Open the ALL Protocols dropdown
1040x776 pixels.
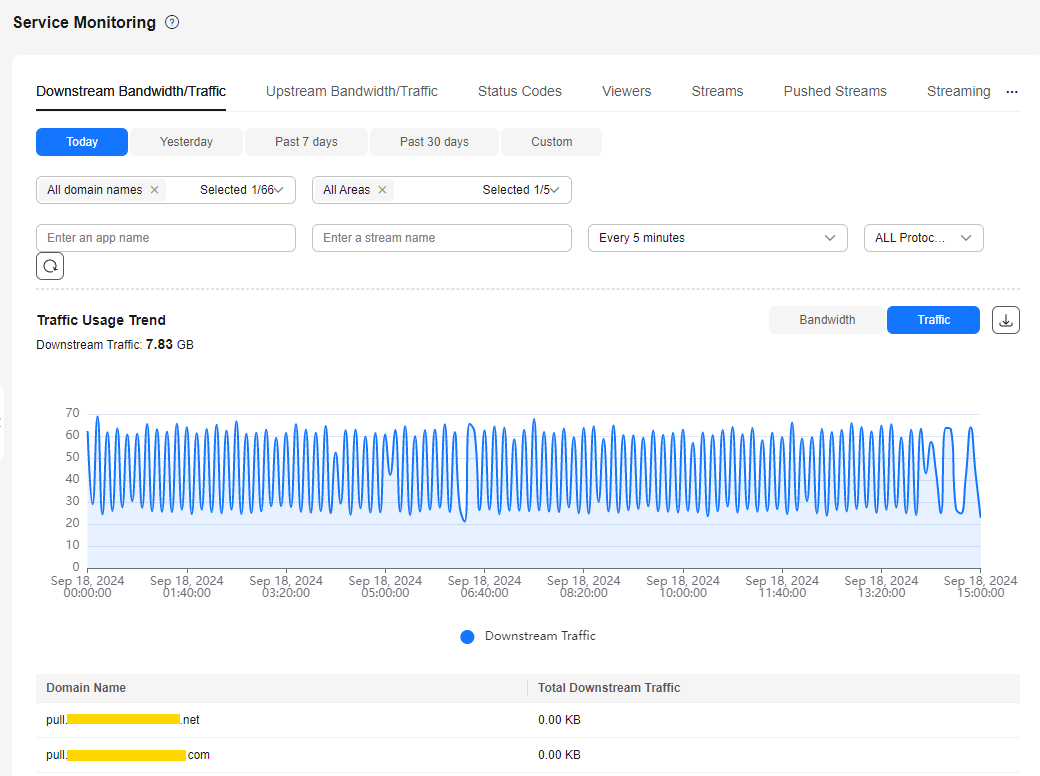click(923, 238)
